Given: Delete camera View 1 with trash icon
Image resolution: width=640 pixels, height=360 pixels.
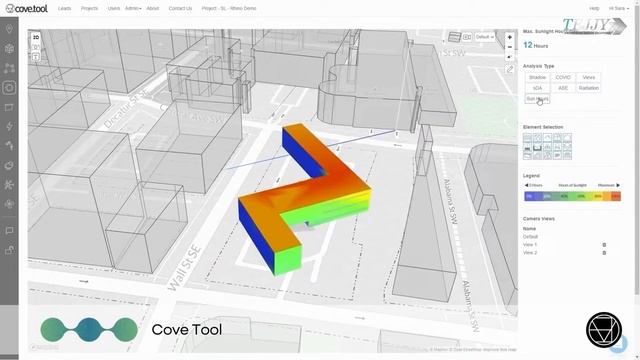Looking at the screenshot, I should pyautogui.click(x=604, y=245).
